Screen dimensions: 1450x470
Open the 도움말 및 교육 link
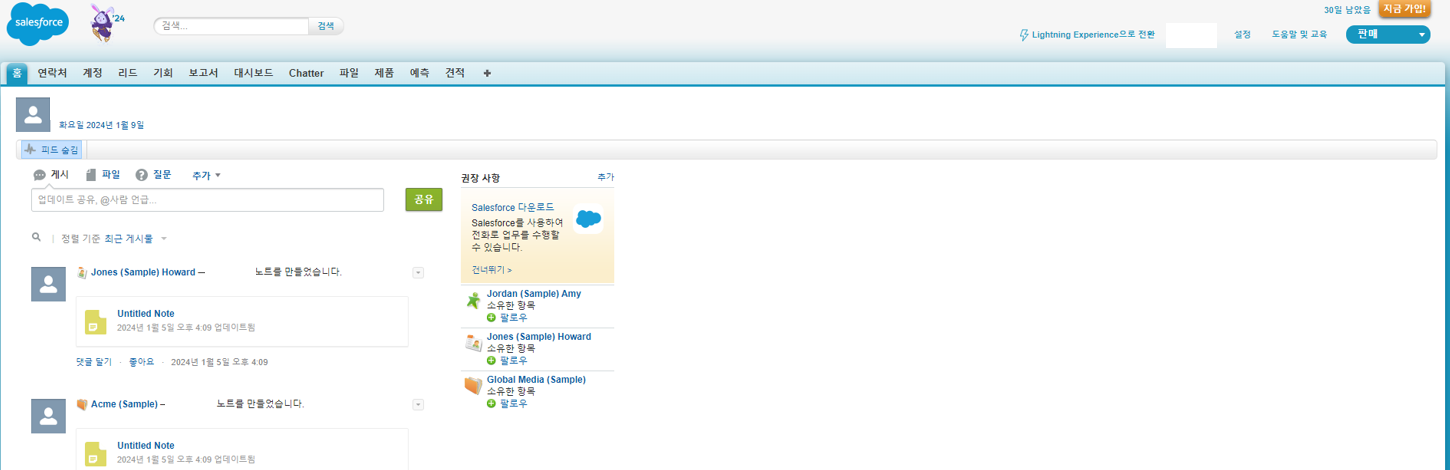tap(1299, 35)
